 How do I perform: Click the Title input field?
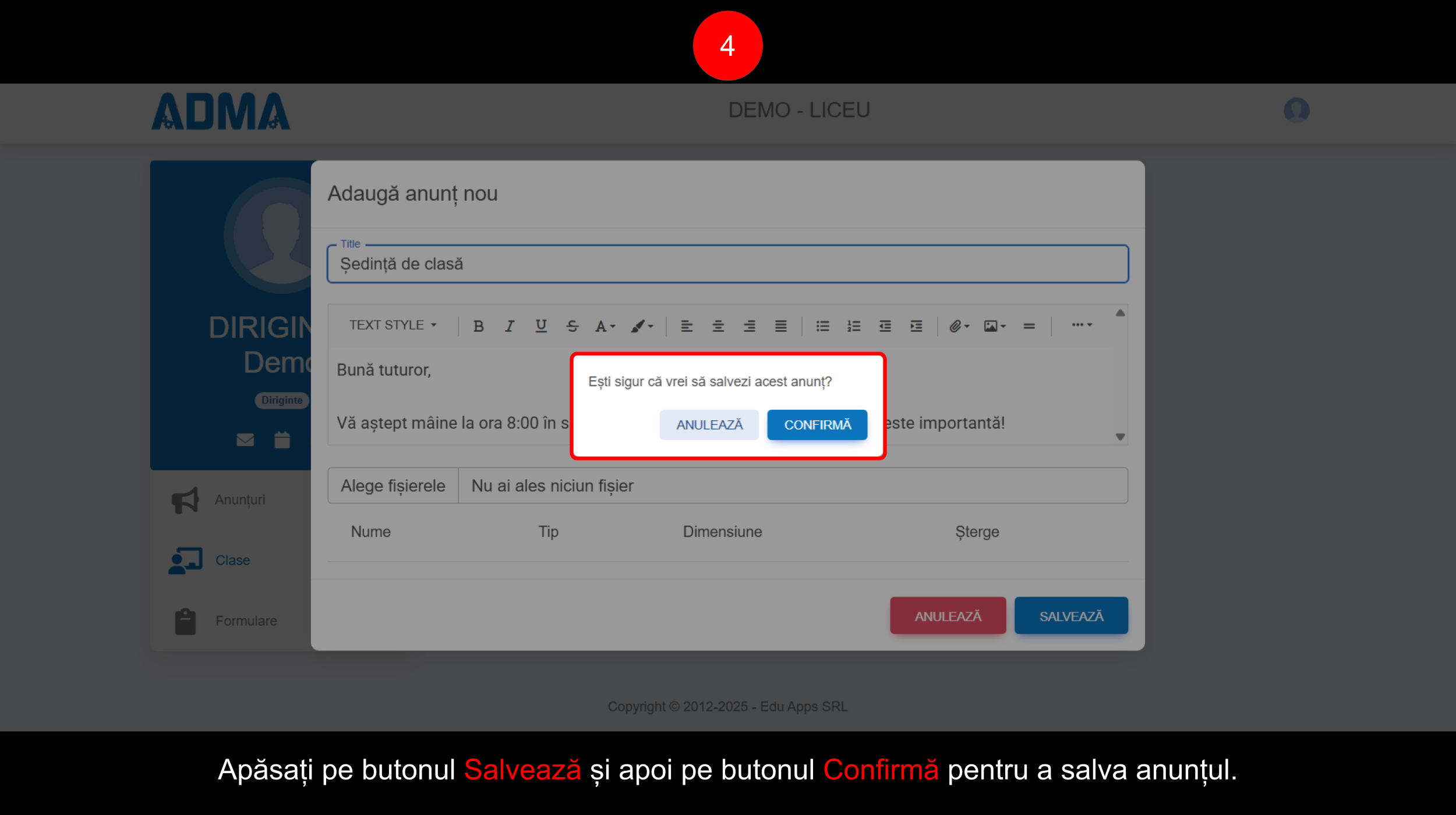click(727, 264)
